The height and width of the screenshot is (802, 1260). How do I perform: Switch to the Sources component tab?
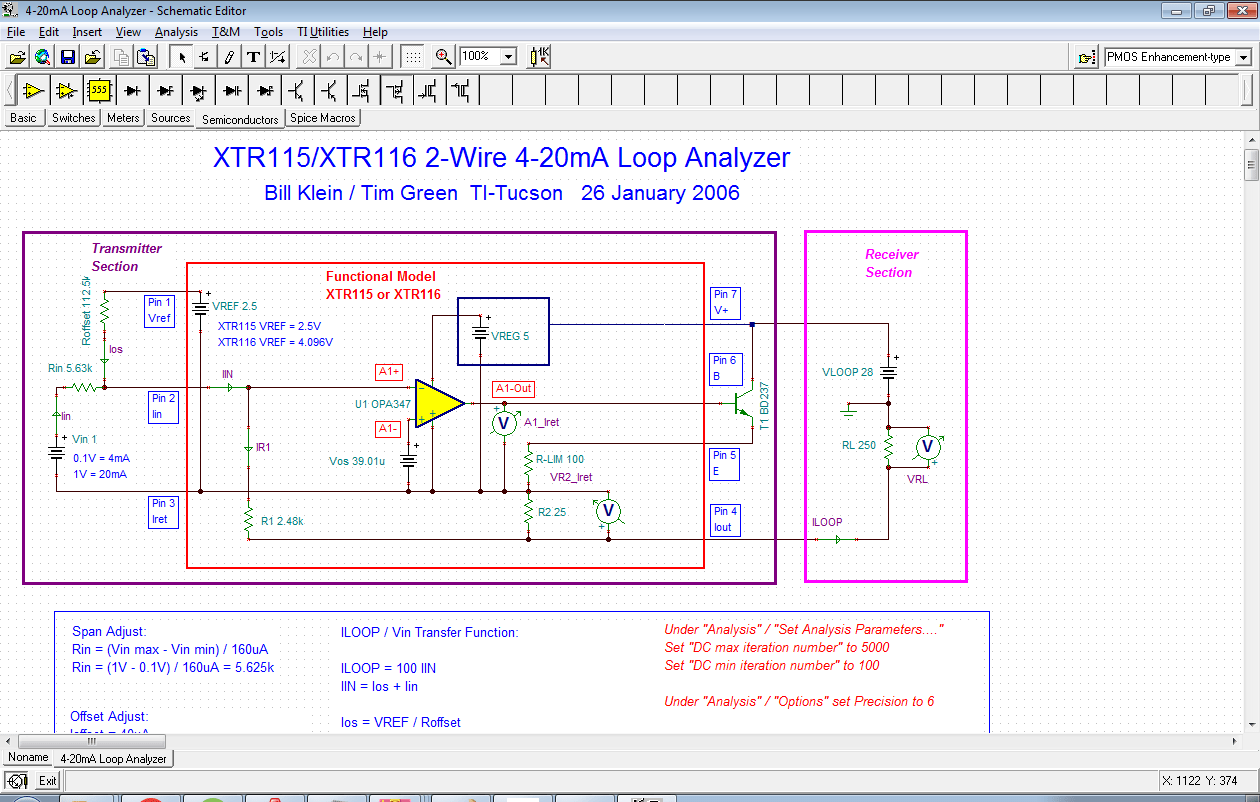(171, 118)
